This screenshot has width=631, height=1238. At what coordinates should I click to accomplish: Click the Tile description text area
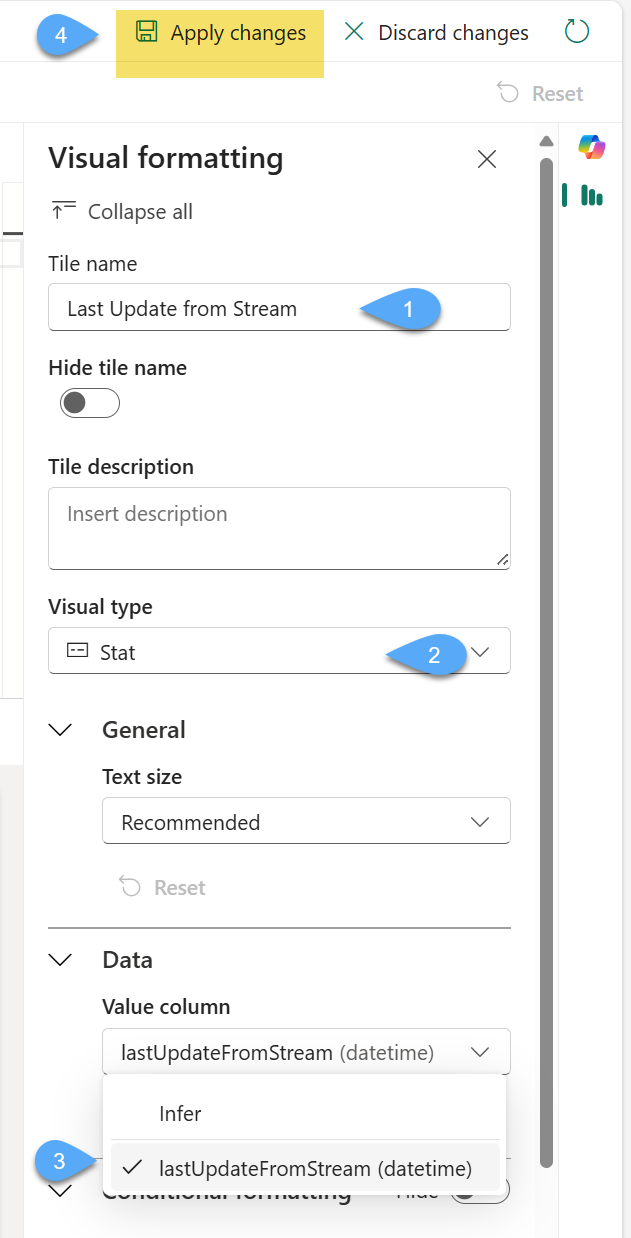pyautogui.click(x=279, y=528)
